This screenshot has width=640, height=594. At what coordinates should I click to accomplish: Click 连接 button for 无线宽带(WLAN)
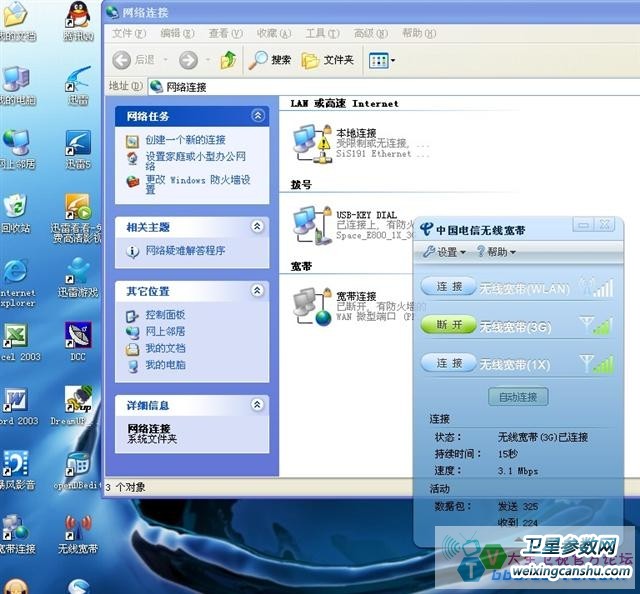(449, 286)
